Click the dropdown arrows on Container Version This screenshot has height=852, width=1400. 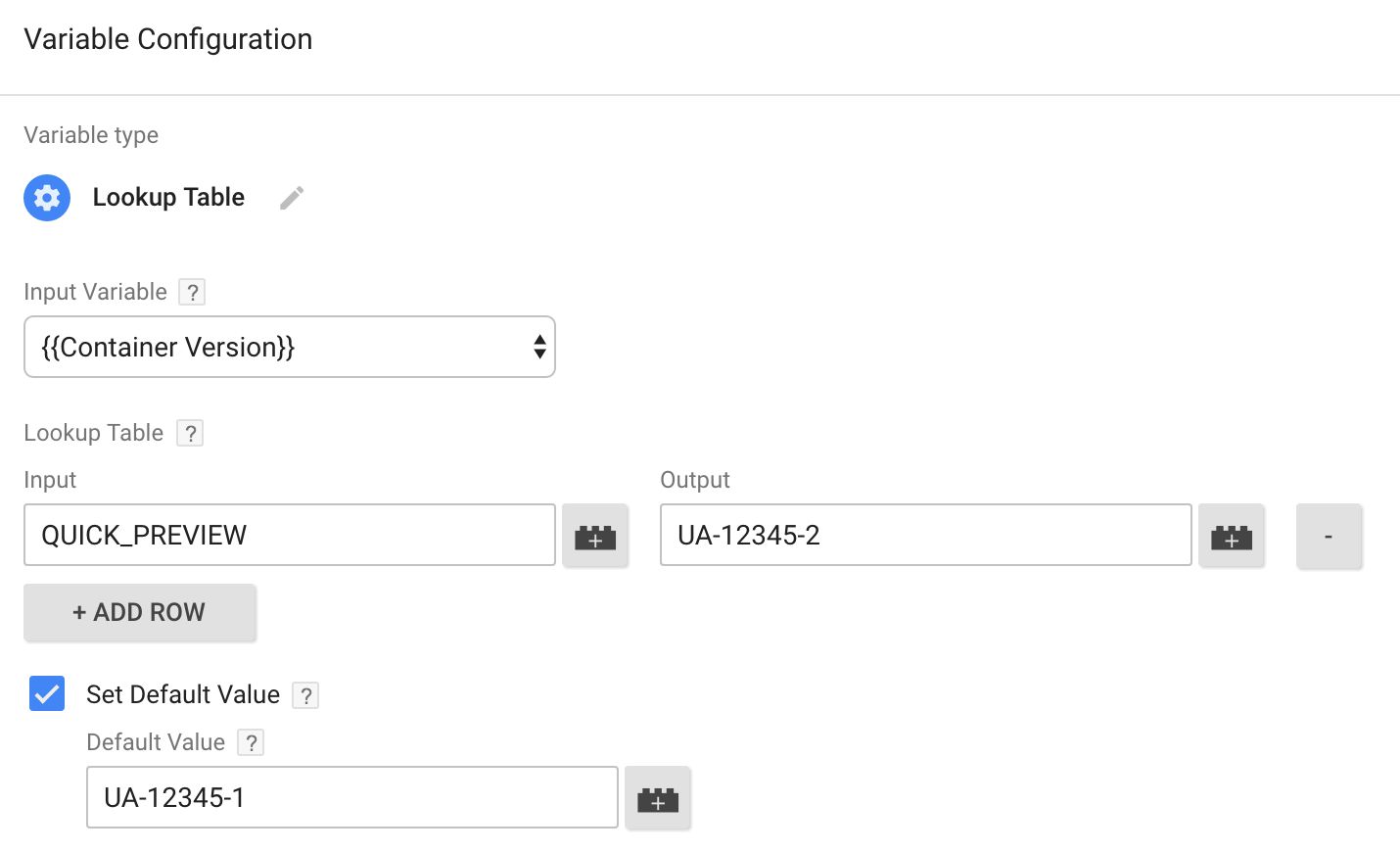click(x=539, y=347)
